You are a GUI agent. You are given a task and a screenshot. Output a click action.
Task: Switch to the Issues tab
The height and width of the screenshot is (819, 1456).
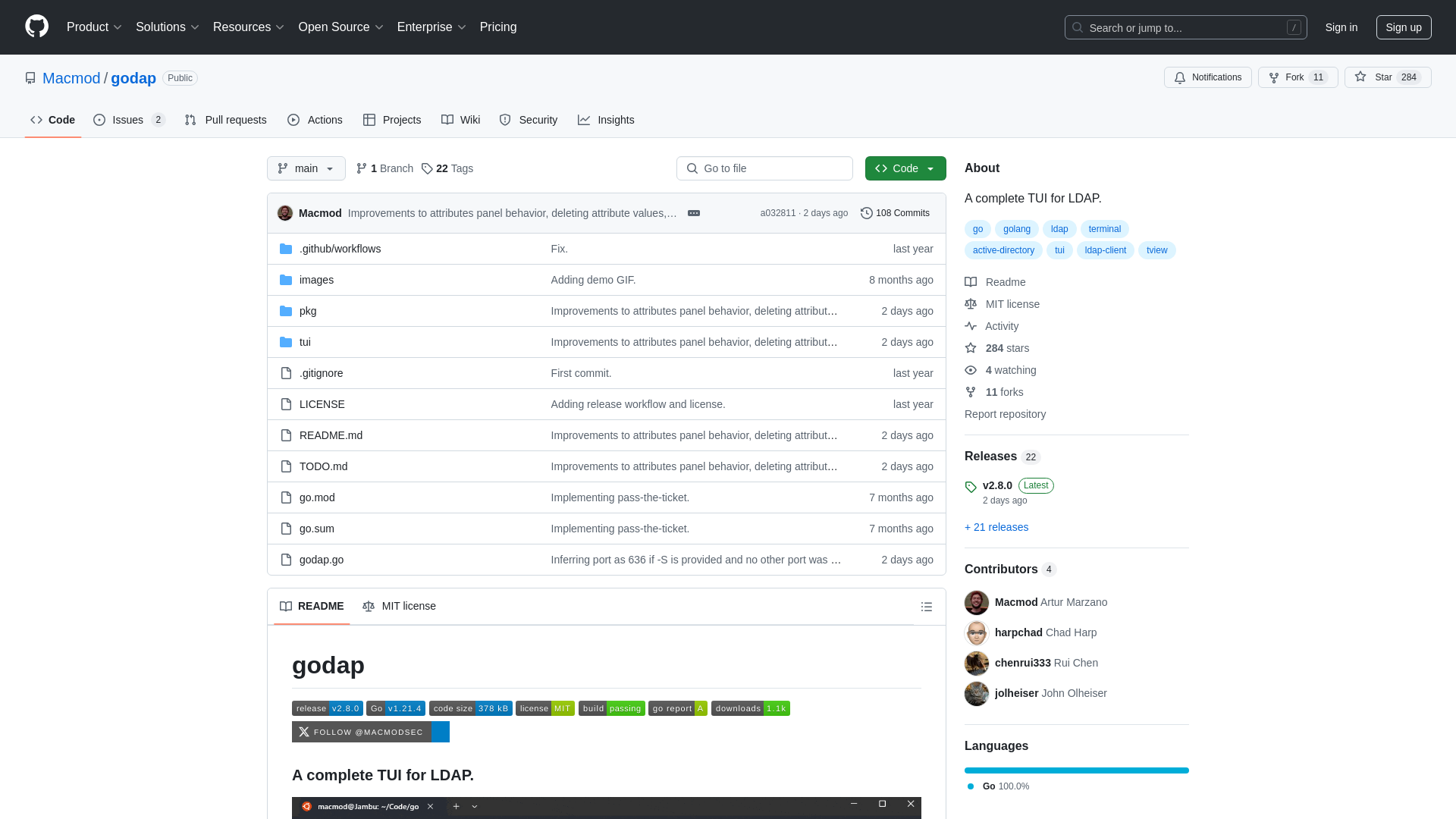[129, 120]
